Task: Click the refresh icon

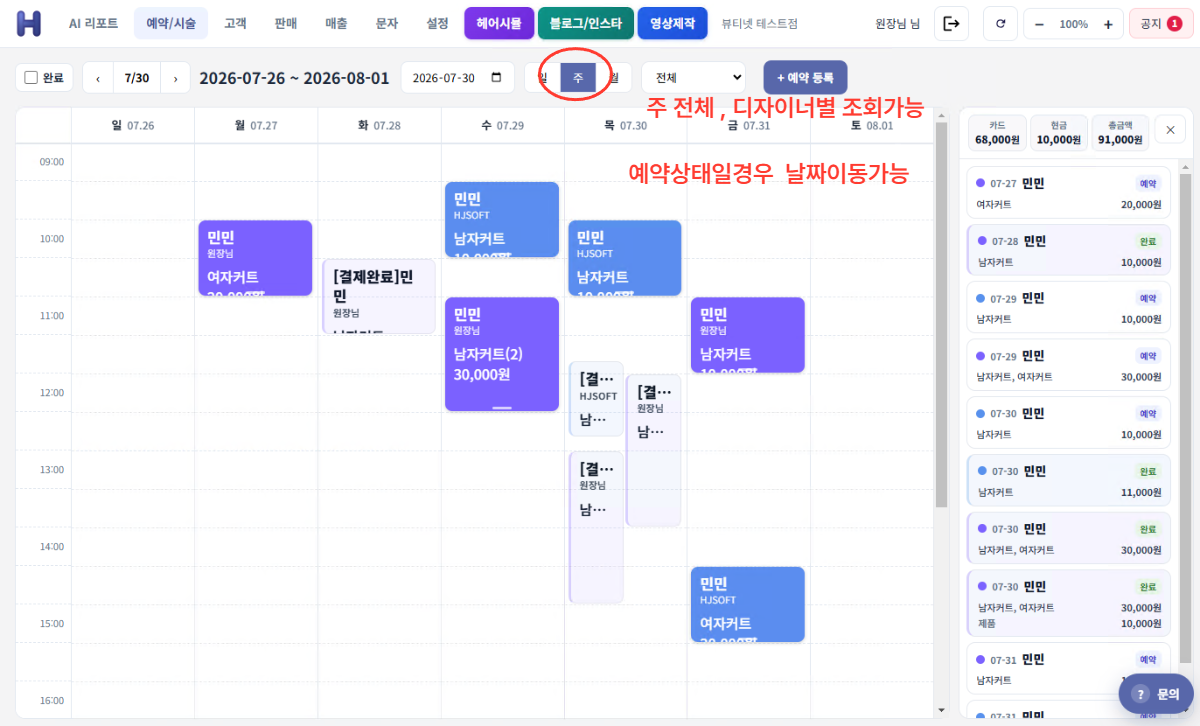Action: point(1001,23)
